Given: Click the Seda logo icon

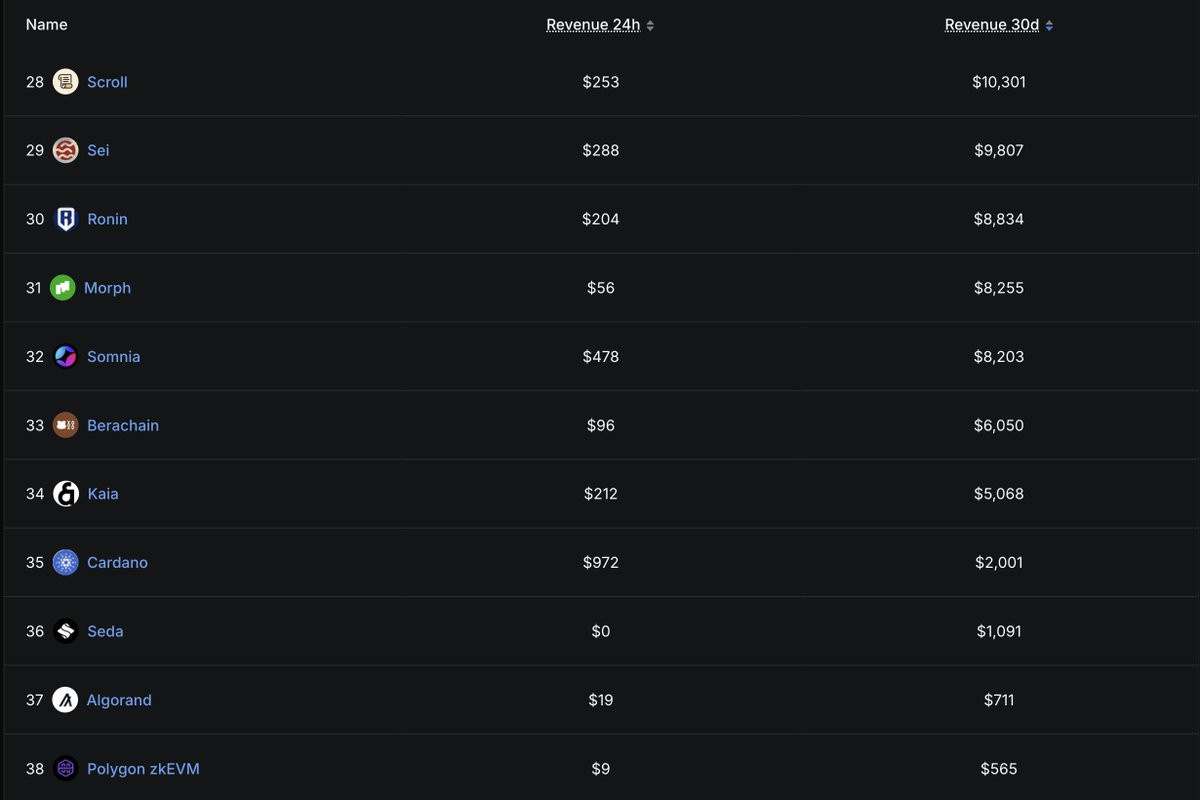Looking at the screenshot, I should click(66, 631).
